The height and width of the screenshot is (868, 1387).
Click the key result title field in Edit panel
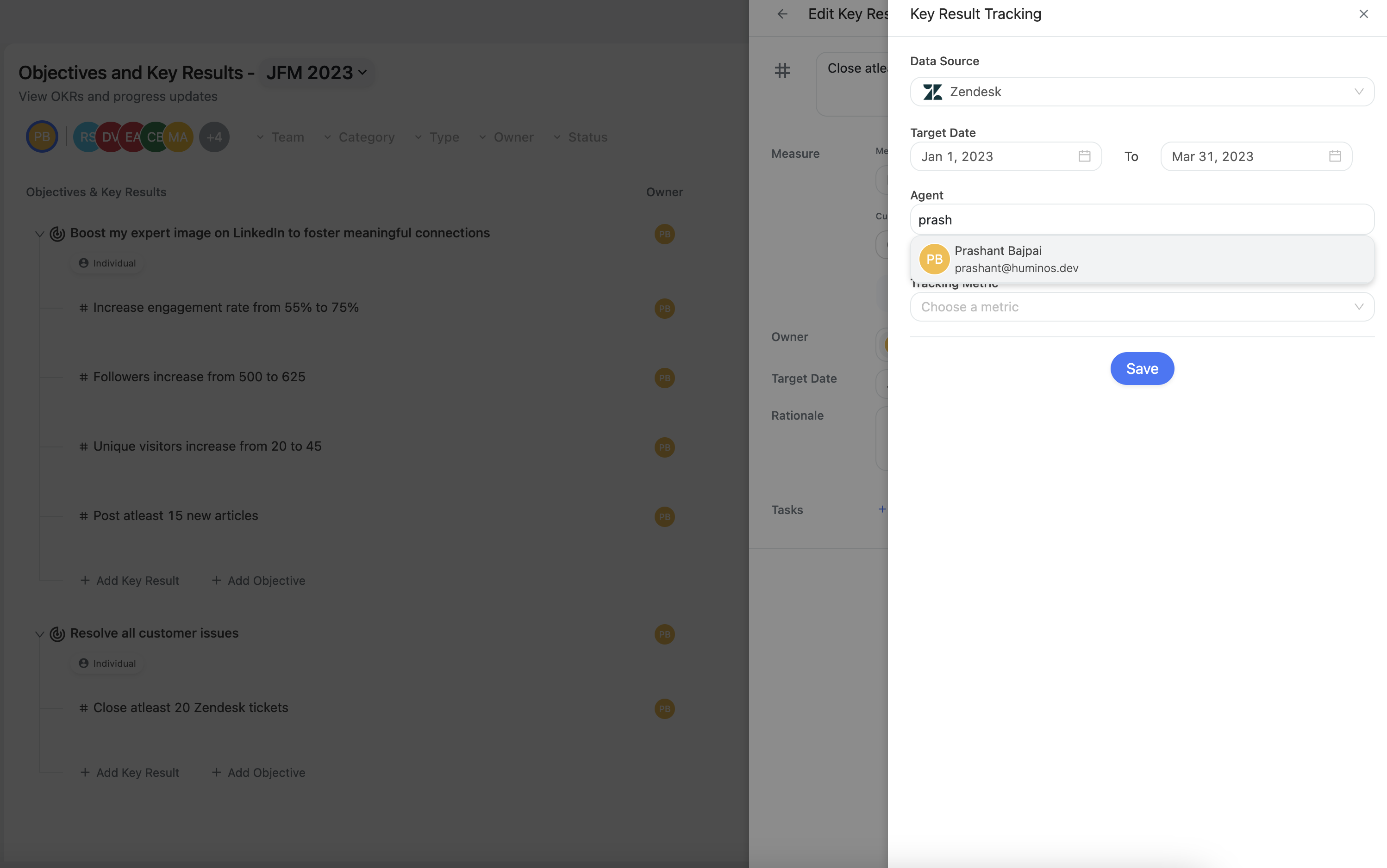click(852, 84)
